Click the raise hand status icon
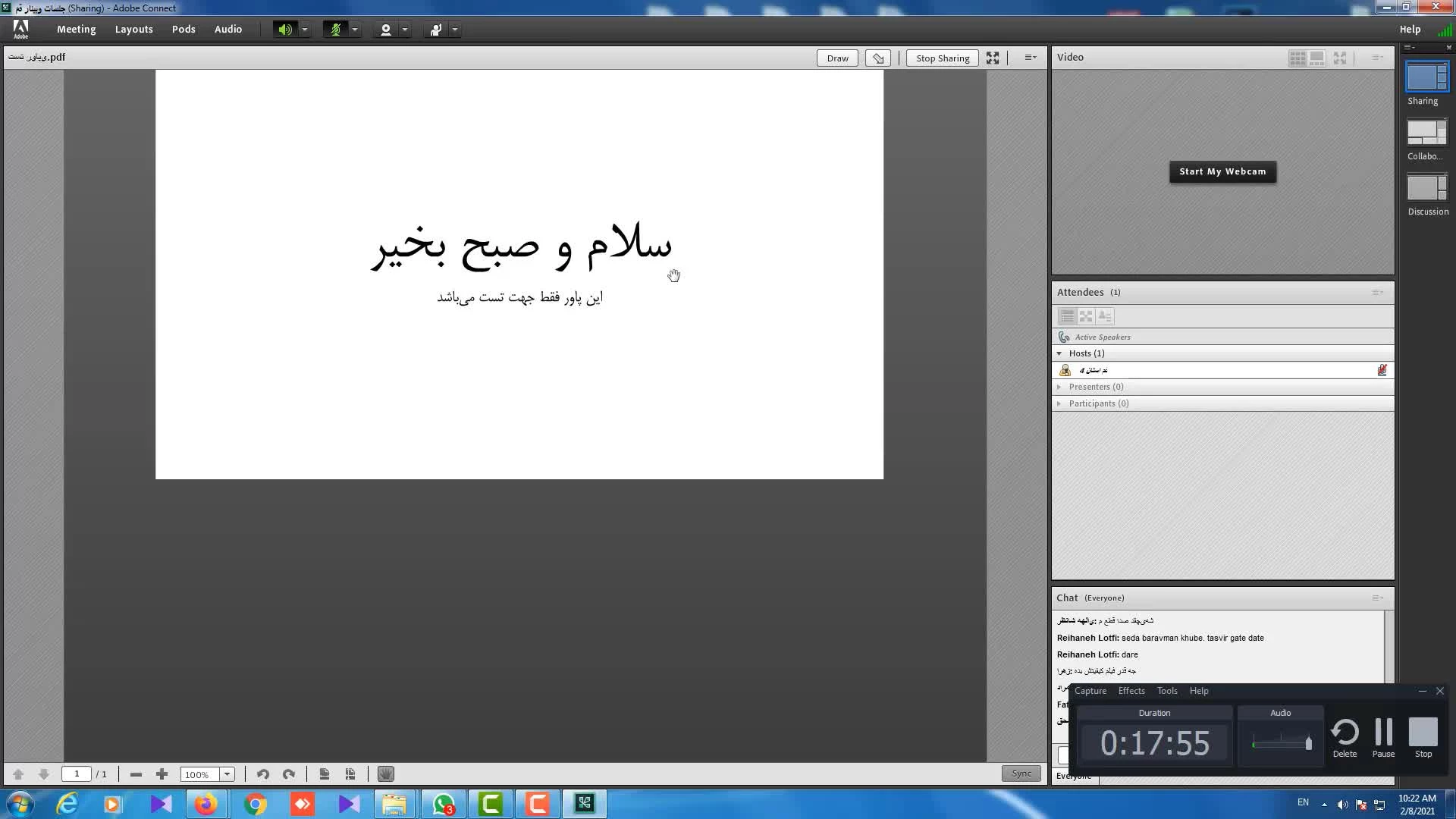 coord(436,30)
